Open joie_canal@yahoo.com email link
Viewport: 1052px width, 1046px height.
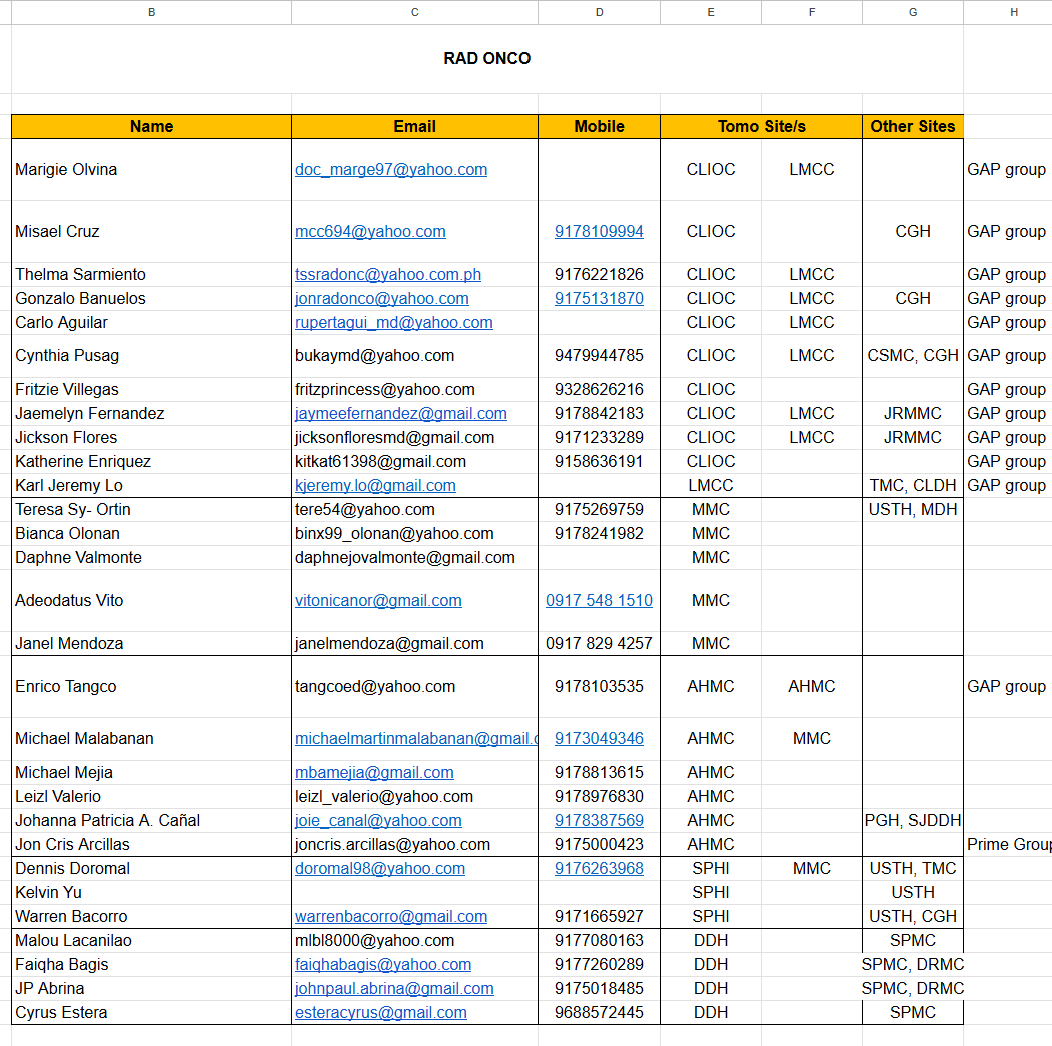click(378, 820)
